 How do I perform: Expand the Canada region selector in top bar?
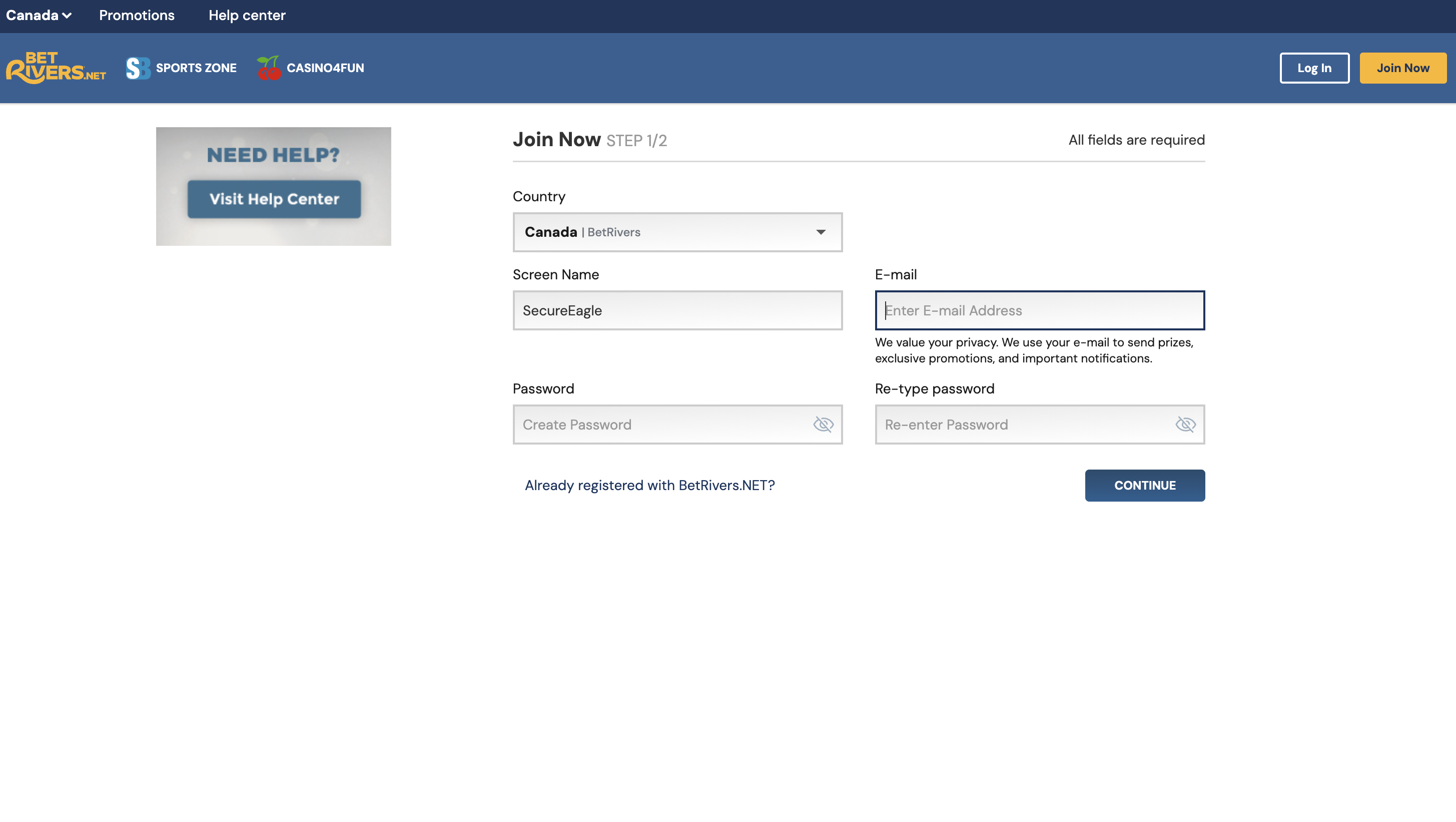tap(39, 15)
